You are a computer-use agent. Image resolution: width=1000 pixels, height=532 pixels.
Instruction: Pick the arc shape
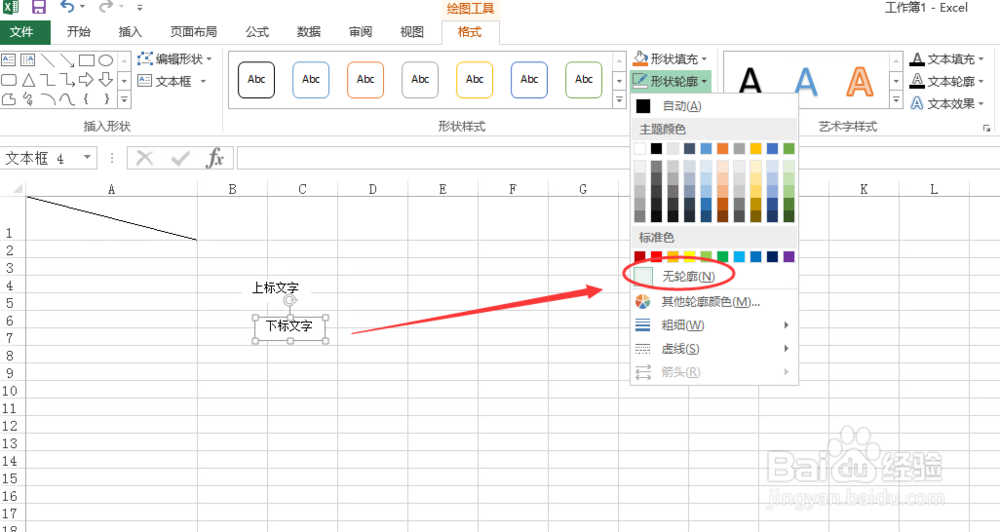click(x=48, y=99)
